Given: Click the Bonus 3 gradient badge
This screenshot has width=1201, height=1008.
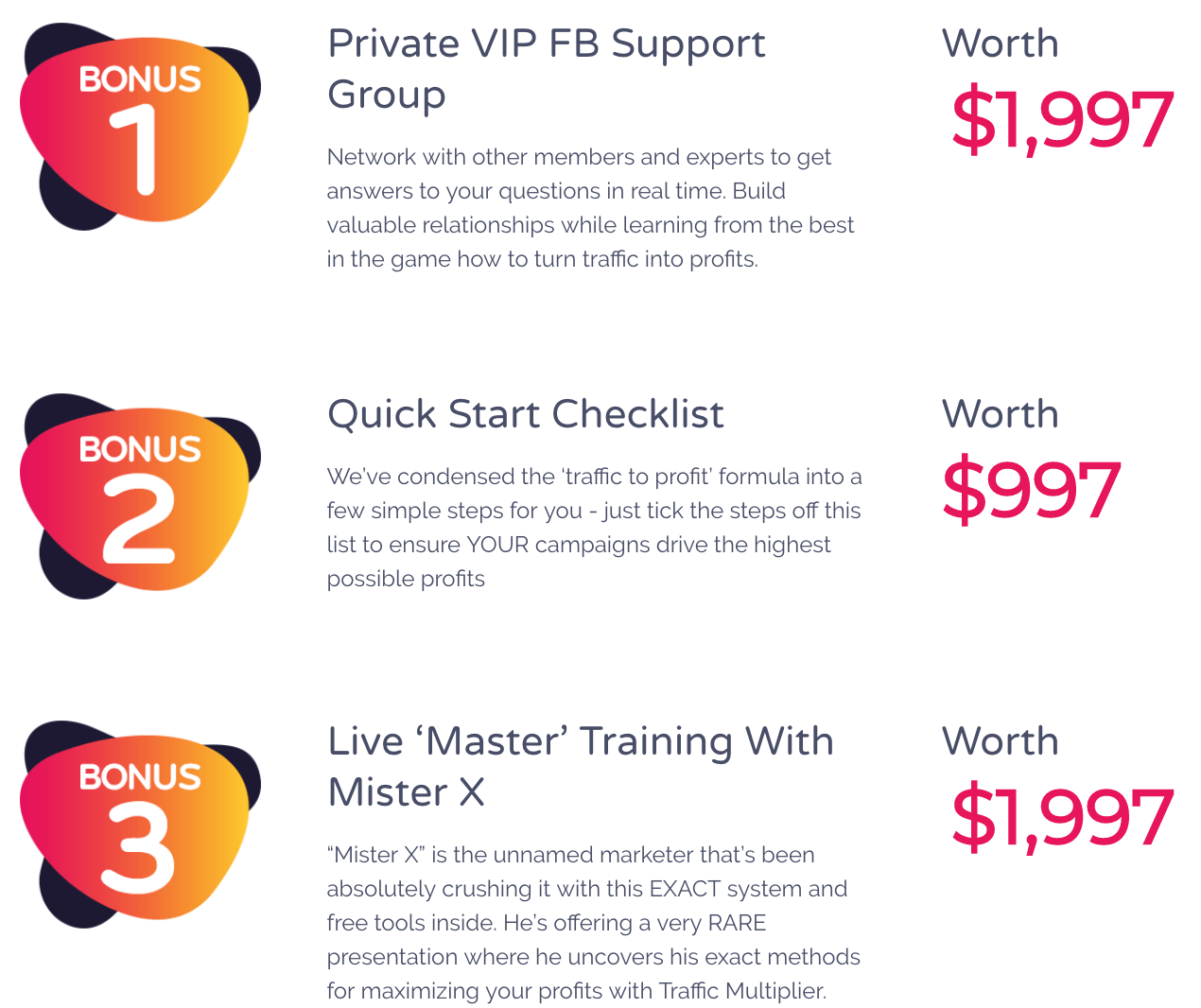Looking at the screenshot, I should click(138, 825).
